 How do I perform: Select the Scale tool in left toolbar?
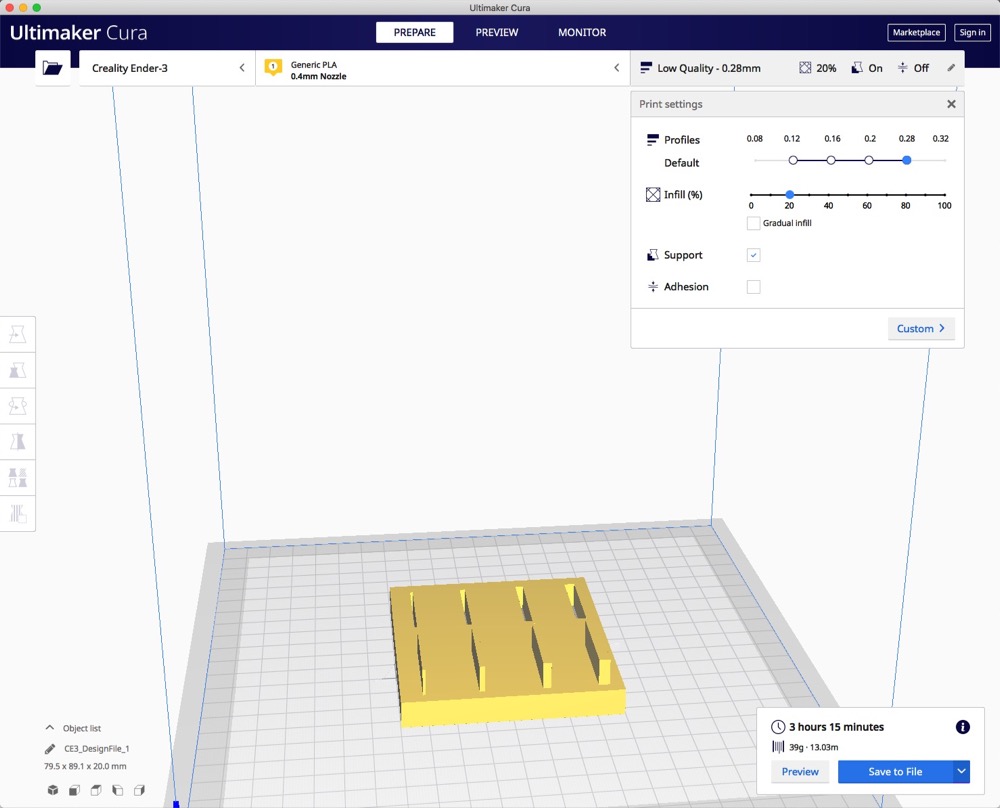18,370
